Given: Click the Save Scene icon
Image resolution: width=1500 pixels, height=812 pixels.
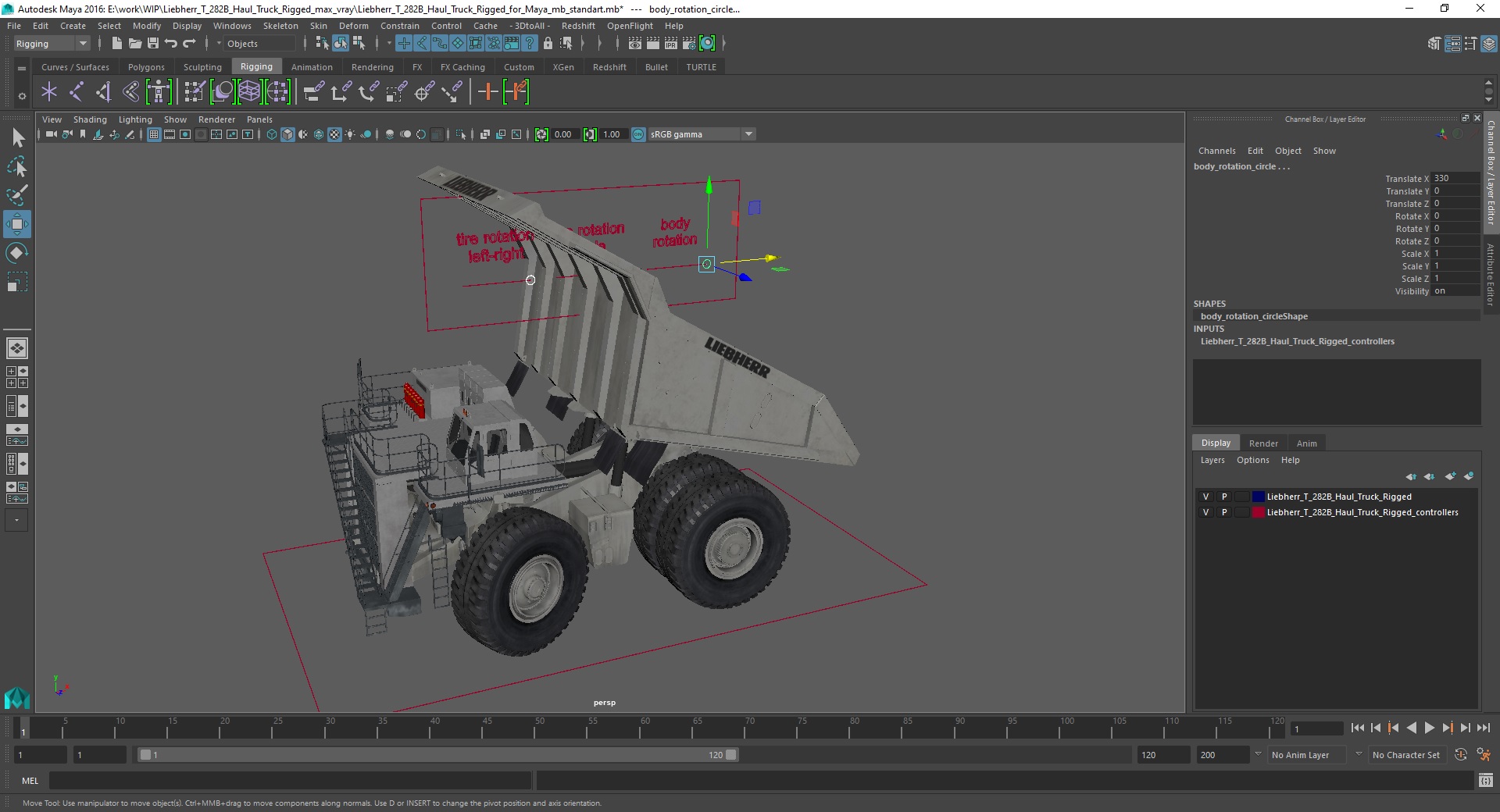Looking at the screenshot, I should (x=153, y=44).
